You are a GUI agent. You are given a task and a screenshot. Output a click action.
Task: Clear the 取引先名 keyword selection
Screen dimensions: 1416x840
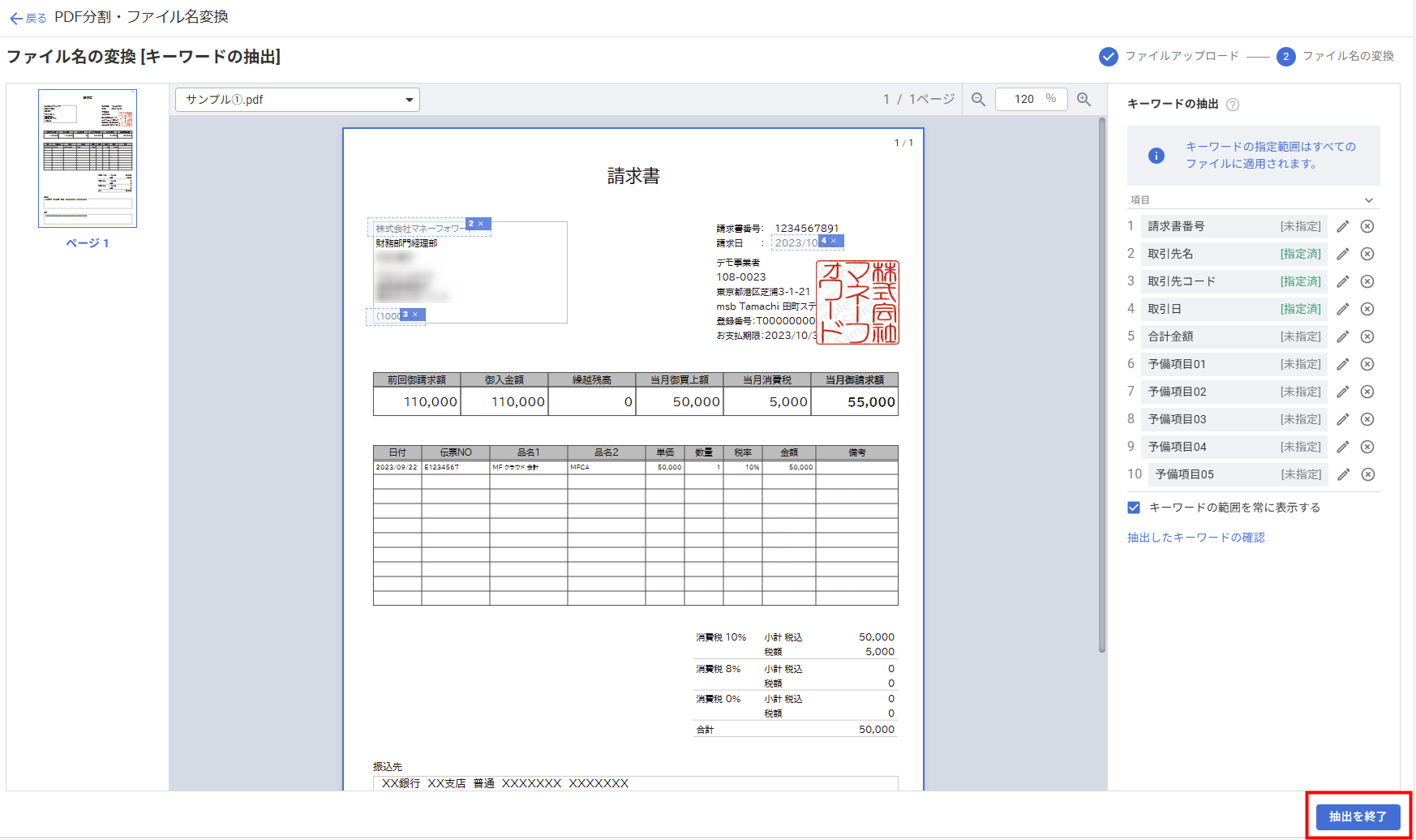[x=1367, y=255]
